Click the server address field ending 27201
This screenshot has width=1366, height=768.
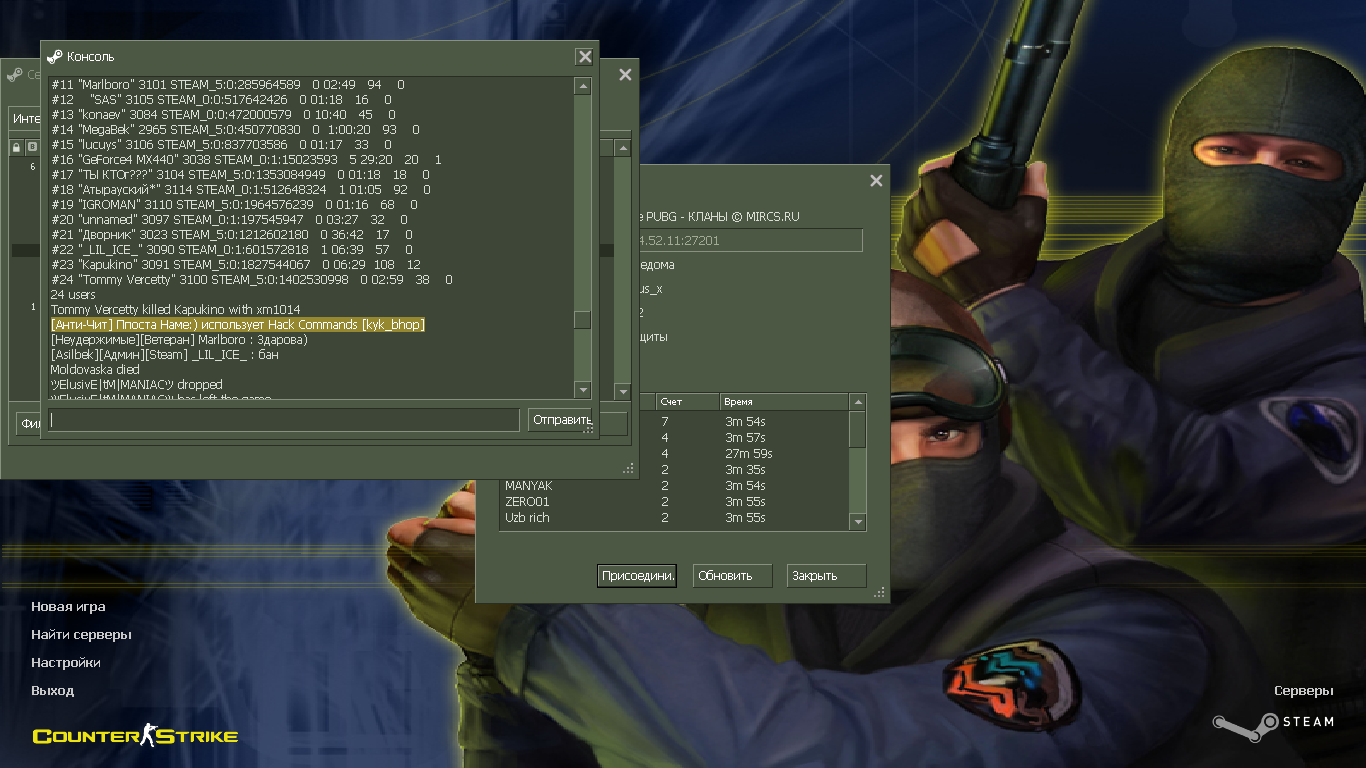[x=750, y=240]
